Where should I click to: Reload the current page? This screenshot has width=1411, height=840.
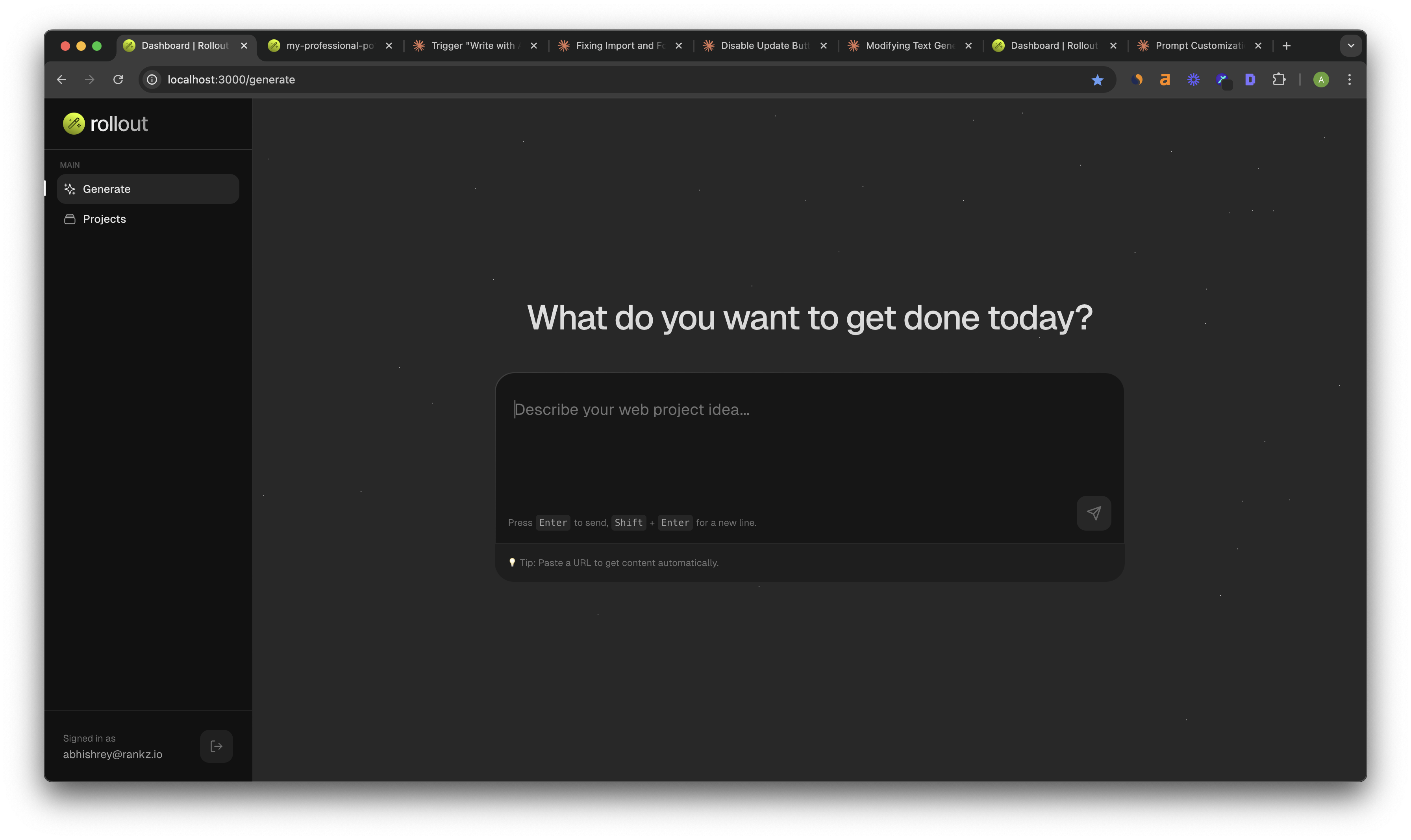coord(118,80)
